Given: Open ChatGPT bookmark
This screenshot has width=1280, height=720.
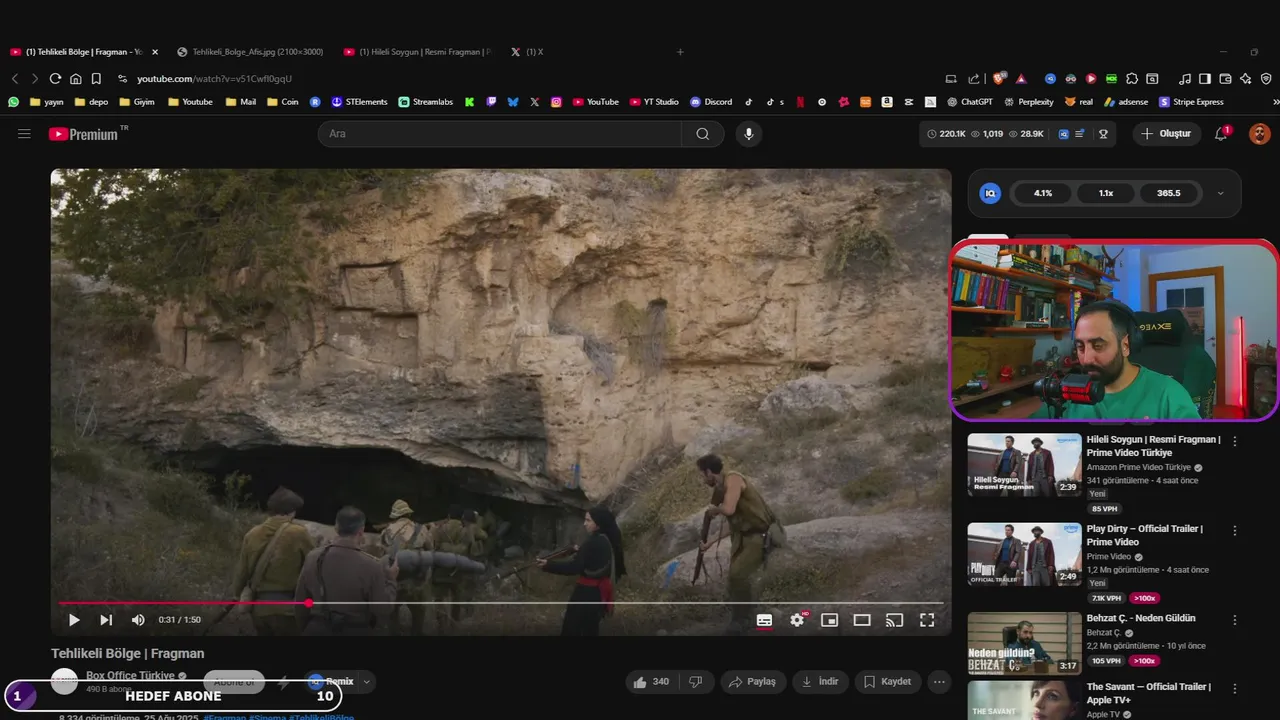Looking at the screenshot, I should pos(969,101).
